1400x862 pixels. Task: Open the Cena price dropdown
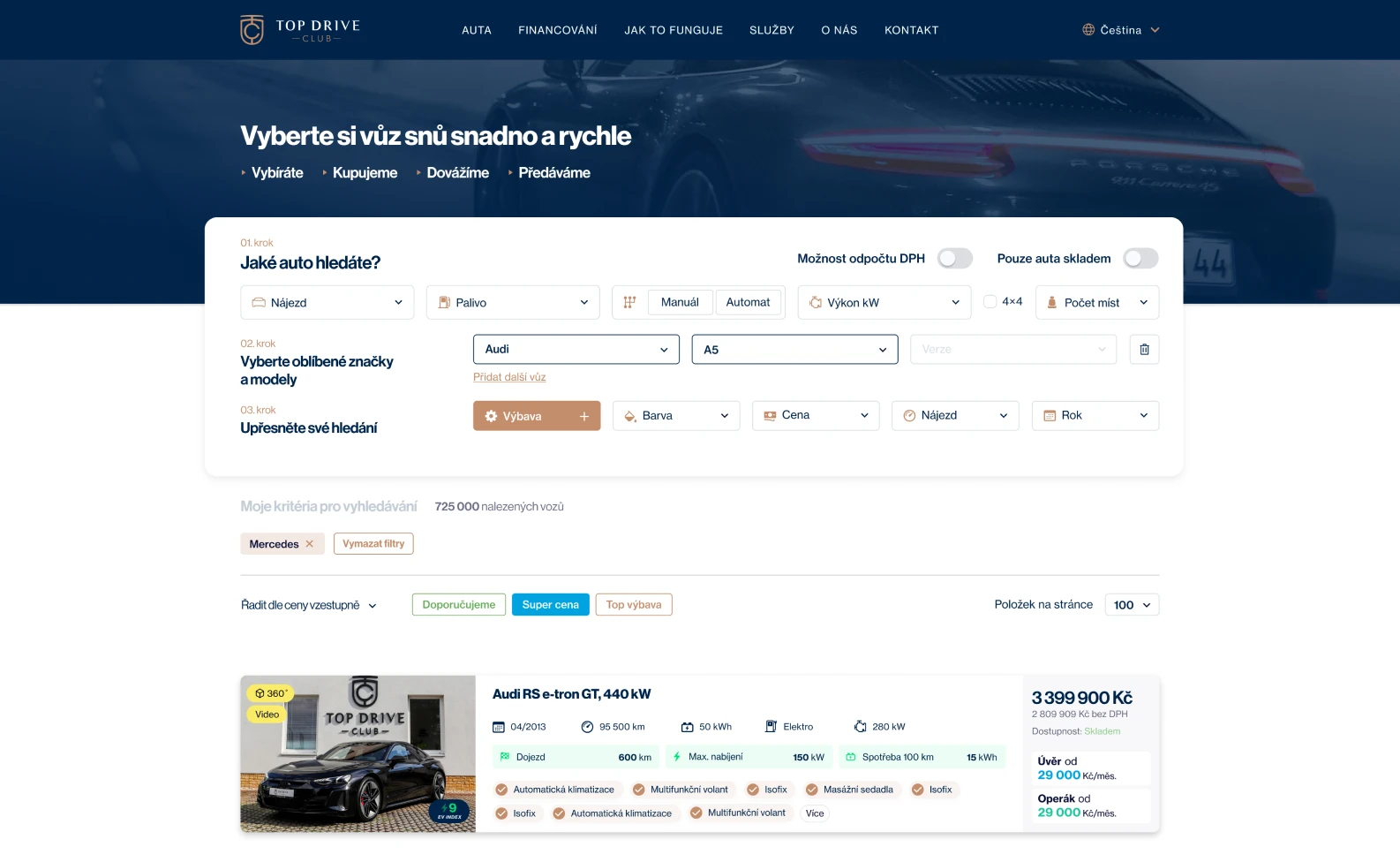click(816, 416)
